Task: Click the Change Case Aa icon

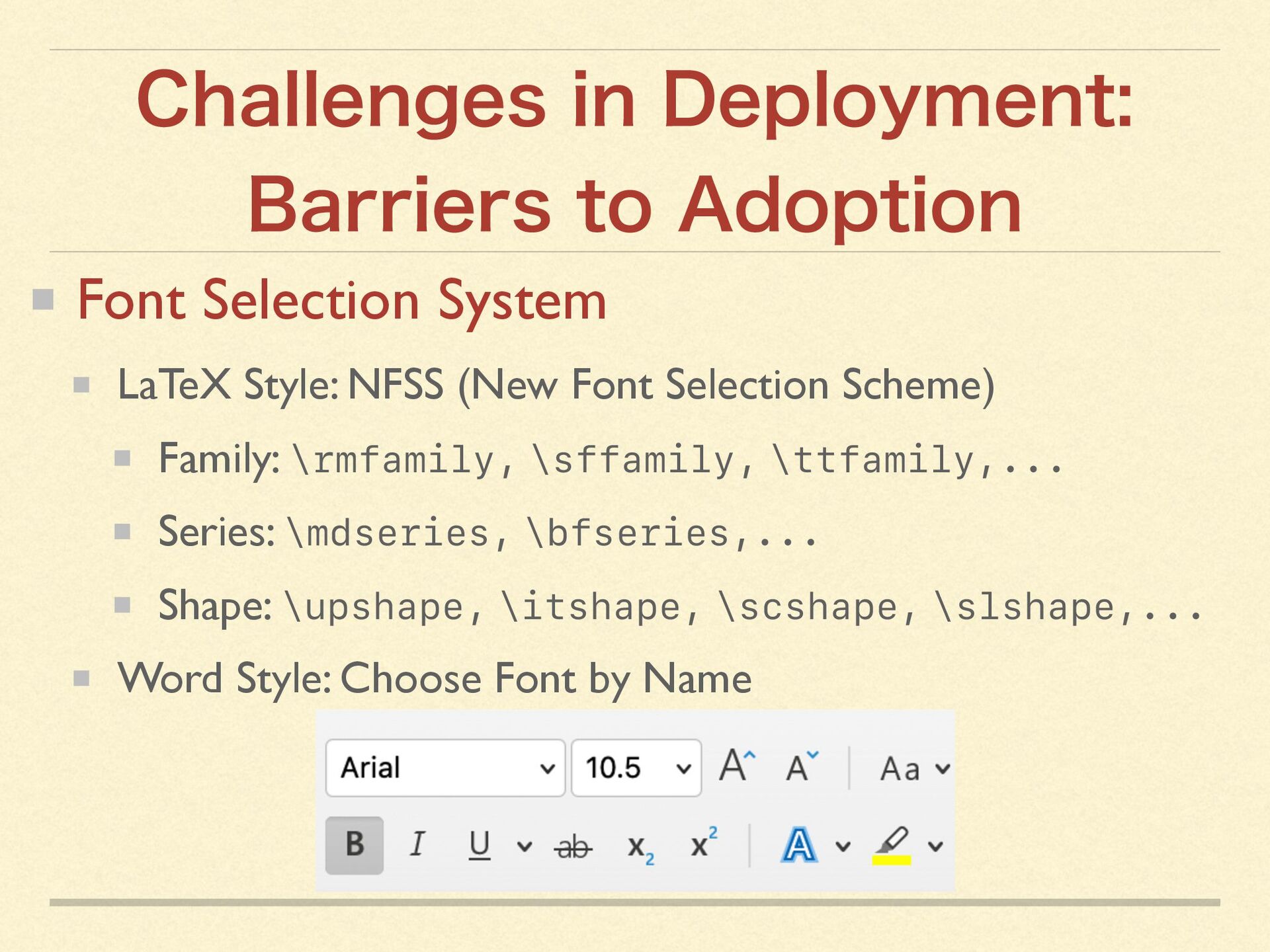Action: click(900, 769)
